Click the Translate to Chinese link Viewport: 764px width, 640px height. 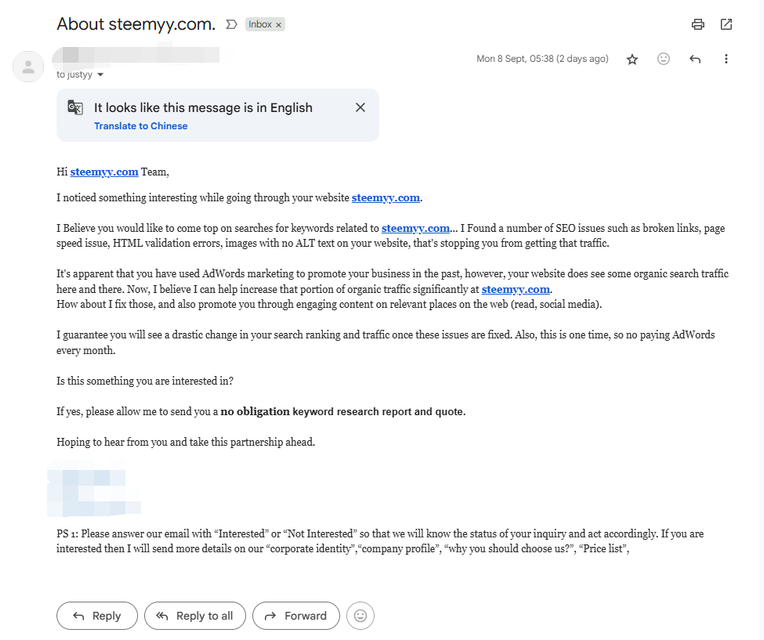click(141, 126)
